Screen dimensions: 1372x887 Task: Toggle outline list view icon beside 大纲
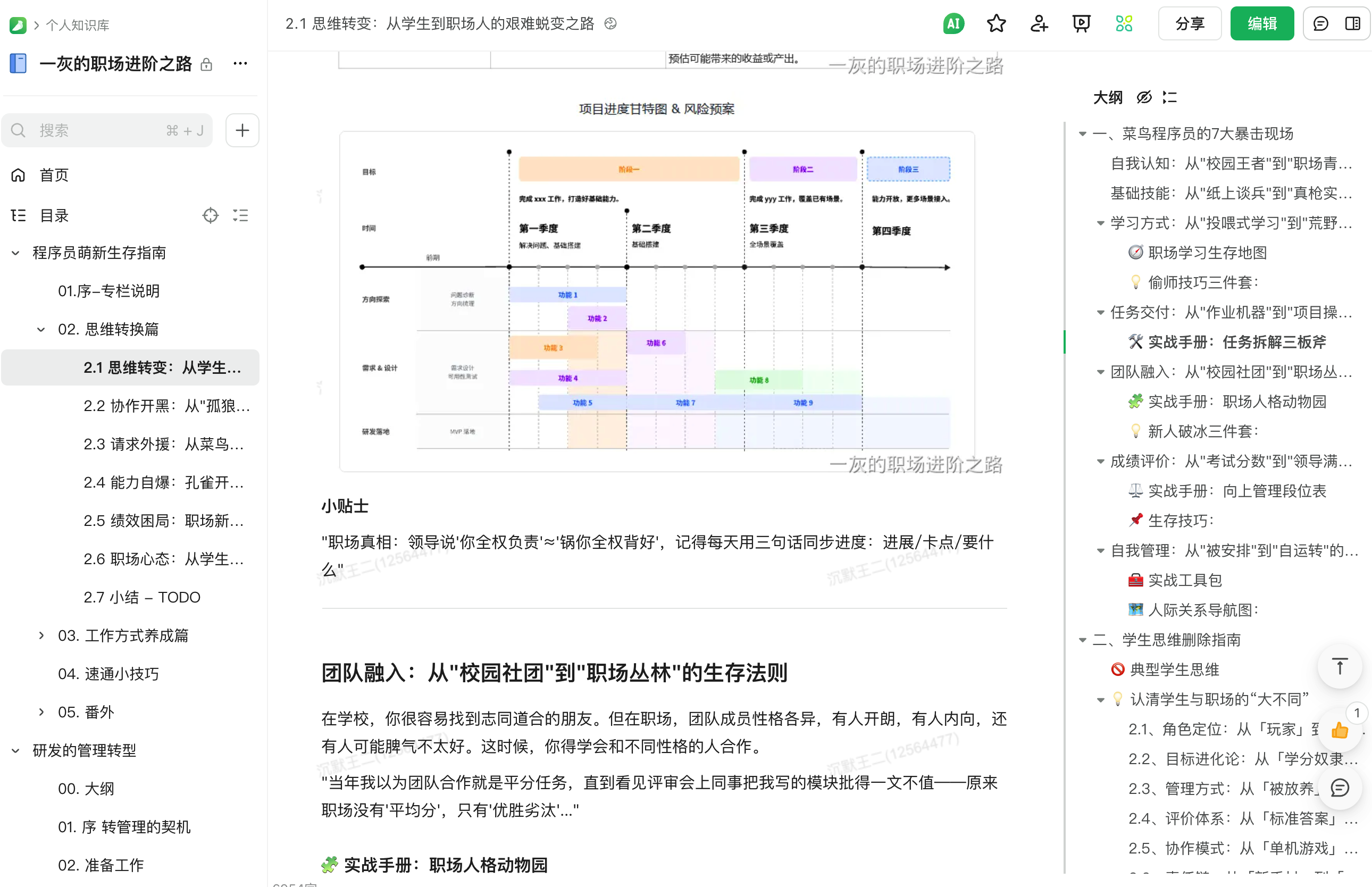[1170, 97]
